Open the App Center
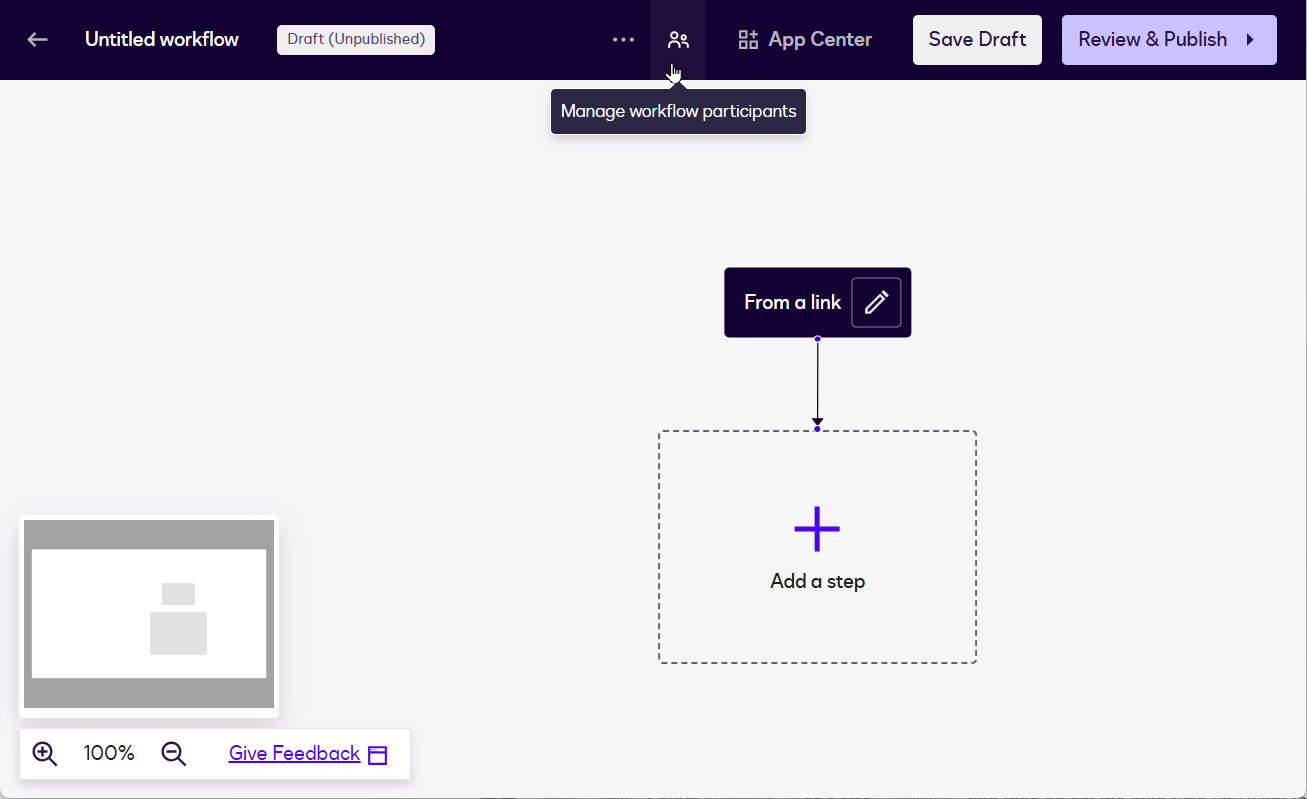 coord(804,39)
